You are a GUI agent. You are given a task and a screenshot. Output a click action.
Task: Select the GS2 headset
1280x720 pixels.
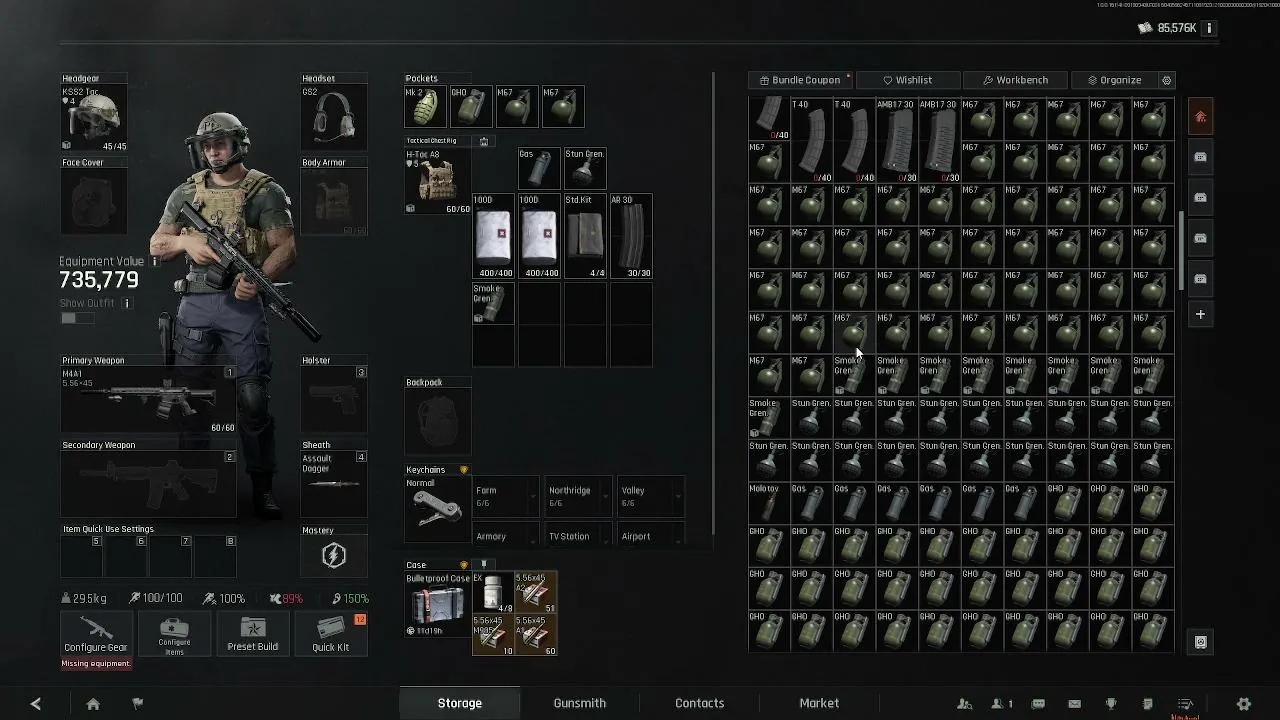(x=334, y=118)
